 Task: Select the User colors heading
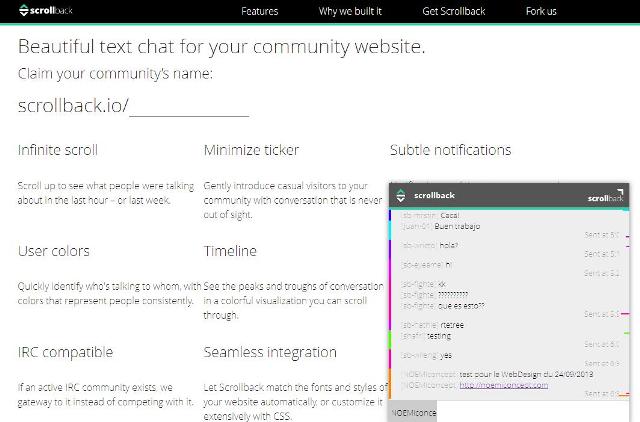coord(53,251)
